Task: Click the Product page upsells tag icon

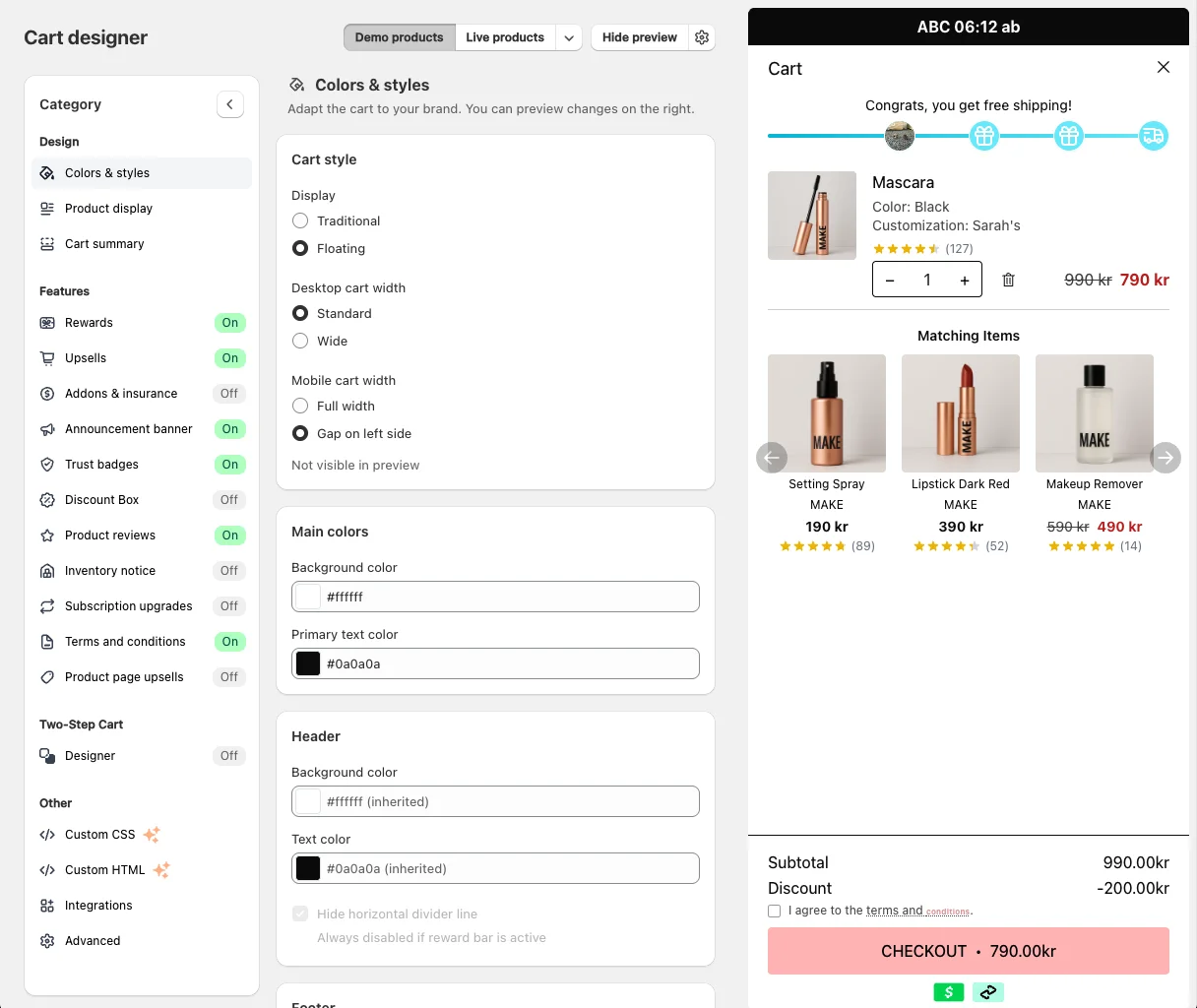Action: (47, 677)
